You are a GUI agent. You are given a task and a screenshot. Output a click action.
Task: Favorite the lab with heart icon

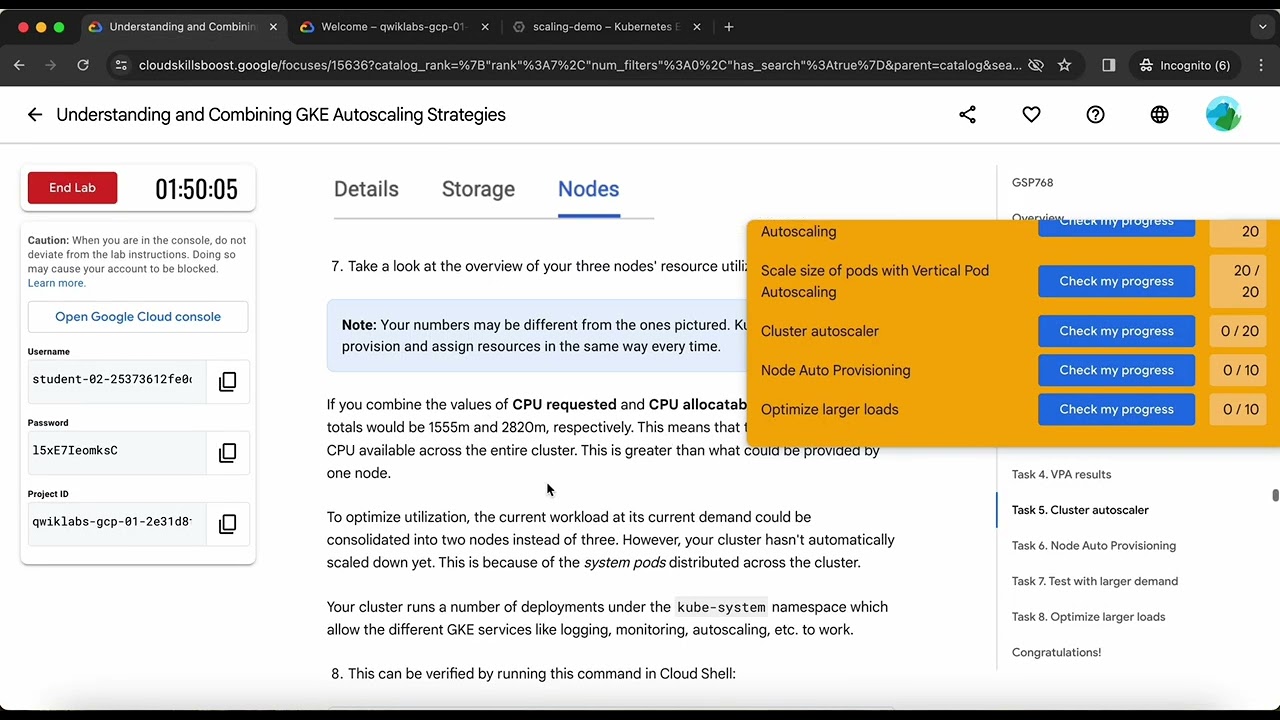click(x=1031, y=115)
